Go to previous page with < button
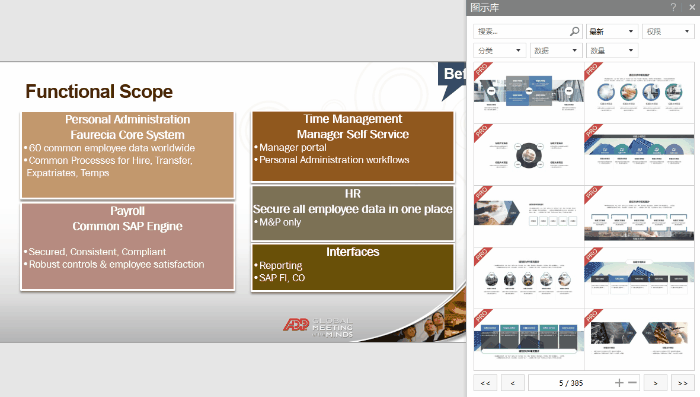The width and height of the screenshot is (700, 397). tap(512, 383)
